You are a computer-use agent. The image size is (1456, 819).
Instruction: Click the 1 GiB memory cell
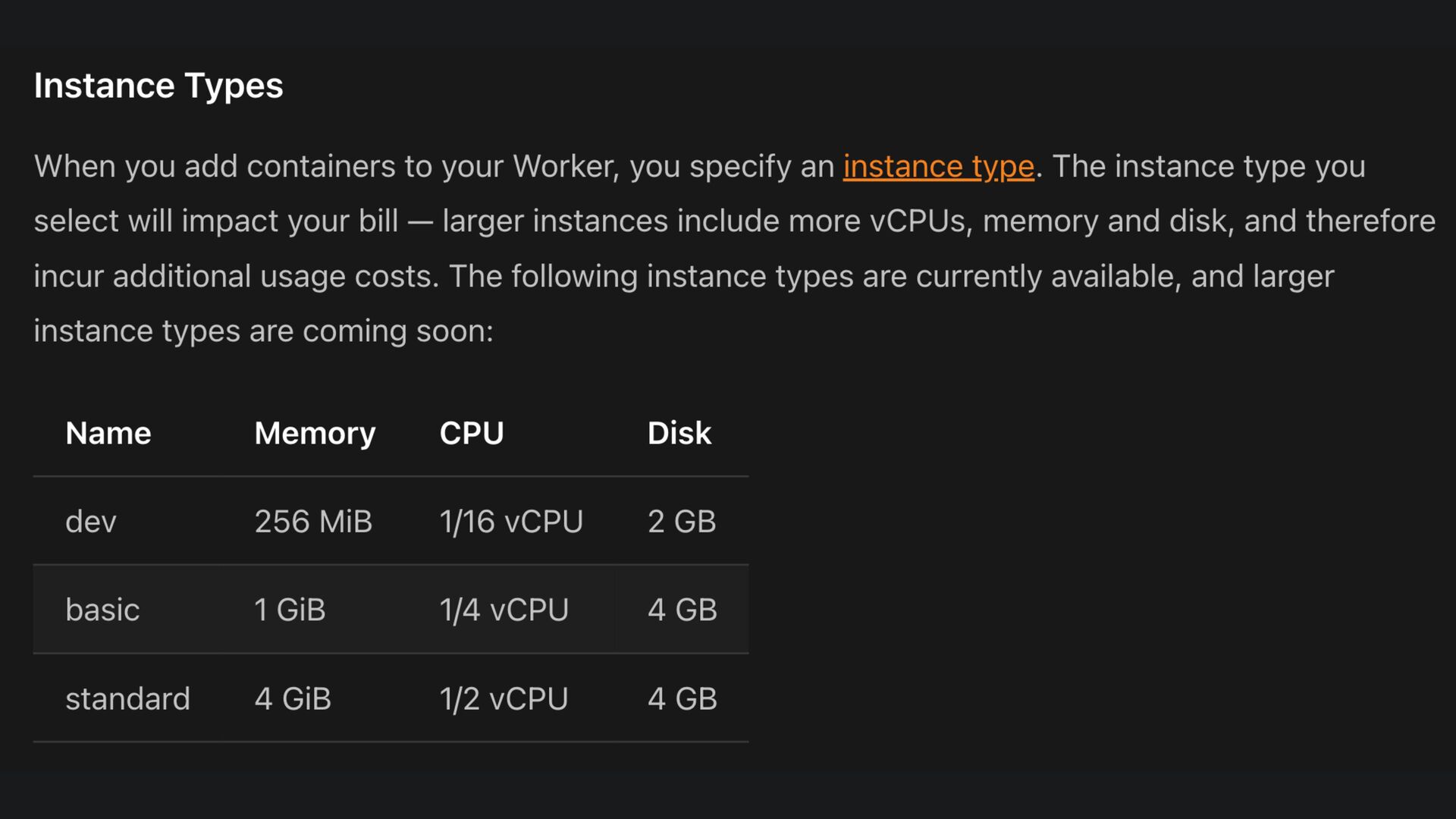pos(290,610)
